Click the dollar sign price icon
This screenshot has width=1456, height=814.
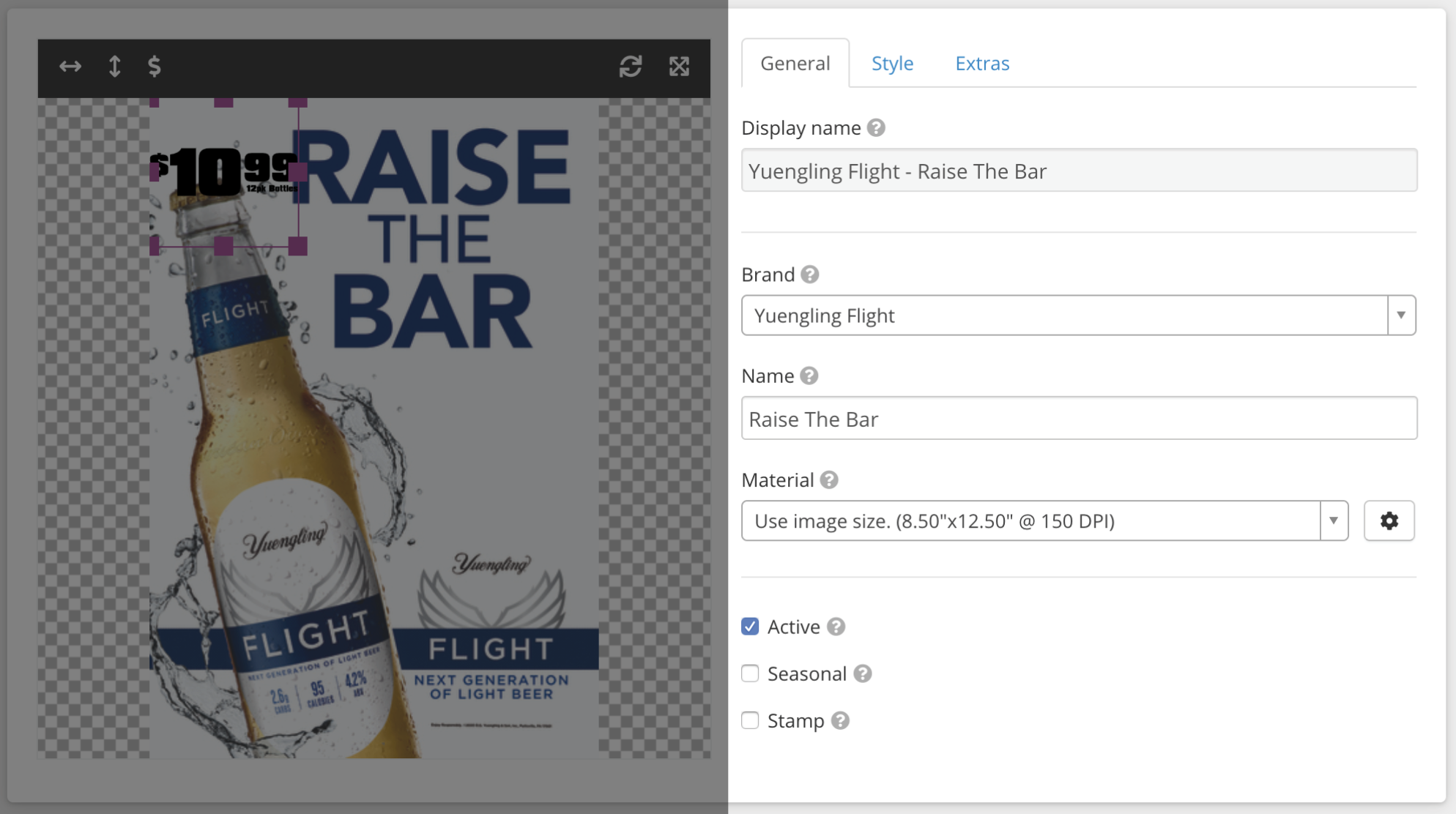tap(154, 67)
